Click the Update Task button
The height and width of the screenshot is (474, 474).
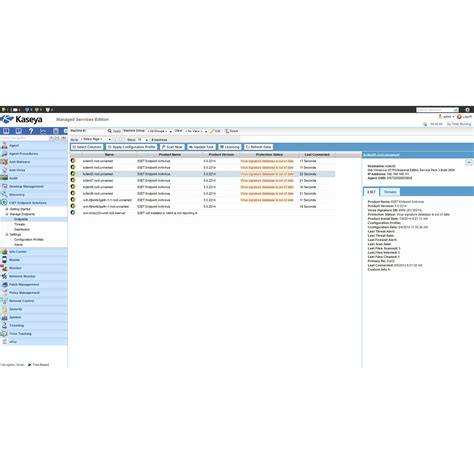201,147
